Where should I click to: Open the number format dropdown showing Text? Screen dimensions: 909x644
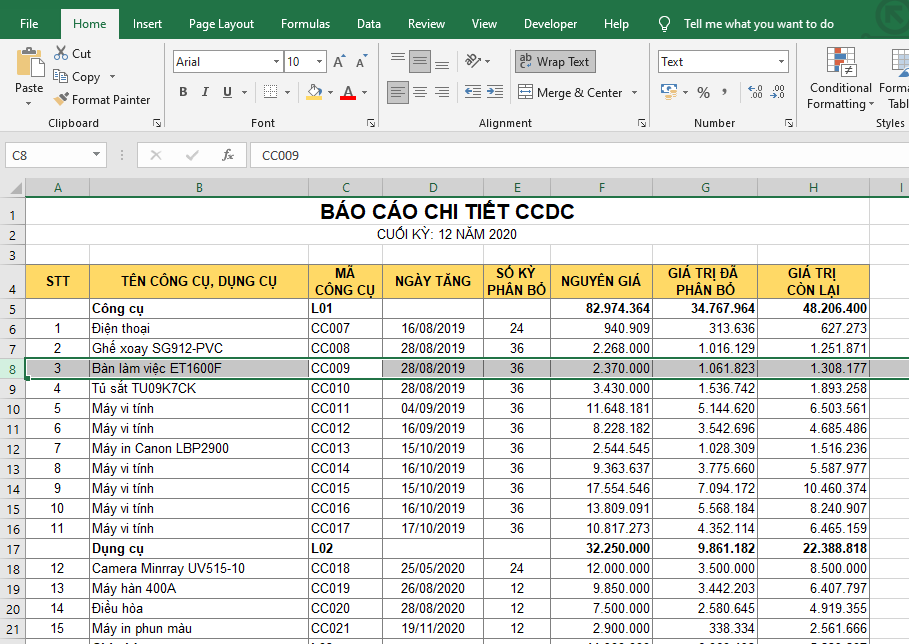click(781, 62)
